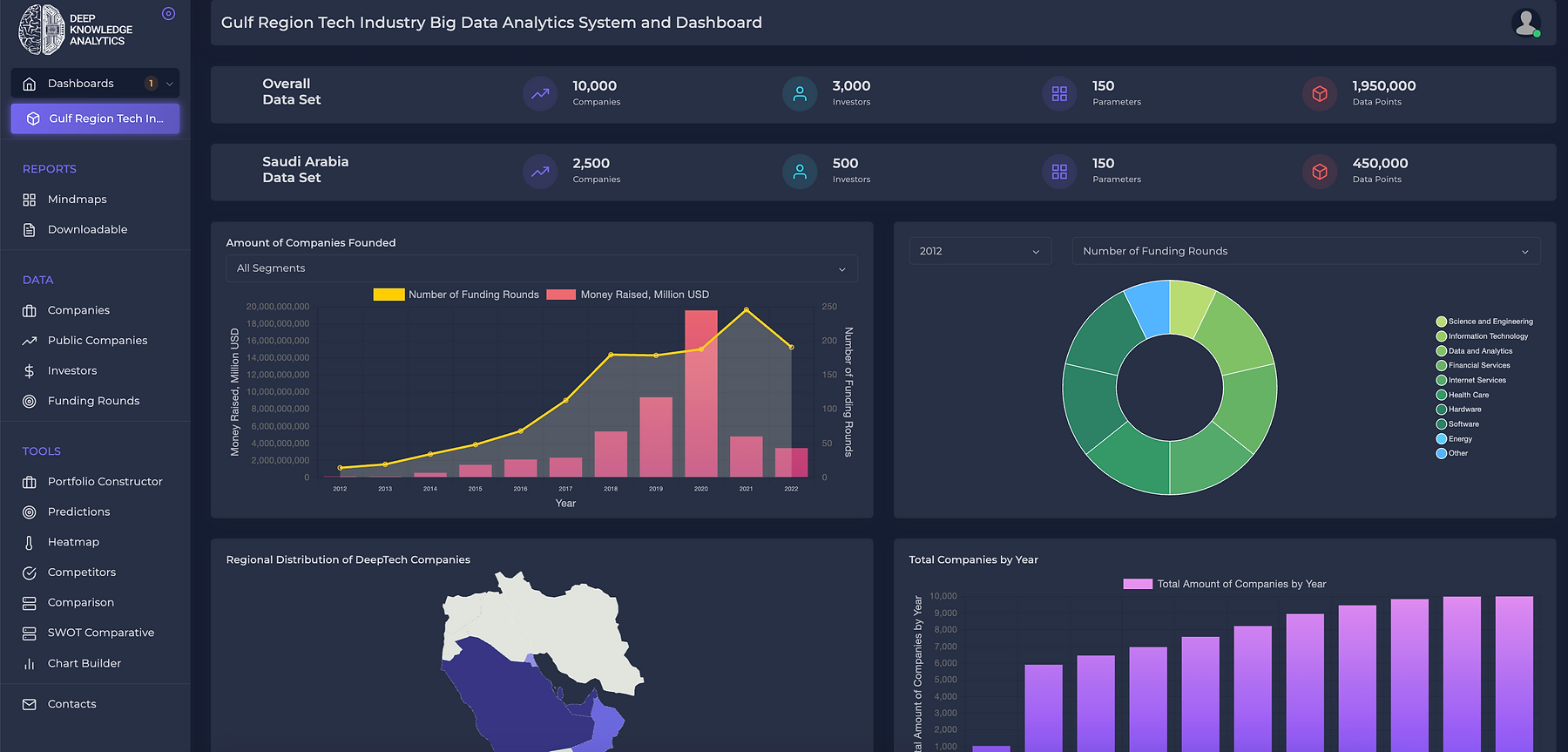The height and width of the screenshot is (752, 1568).
Task: Toggle the sidebar collapse circle icon
Action: click(x=169, y=13)
